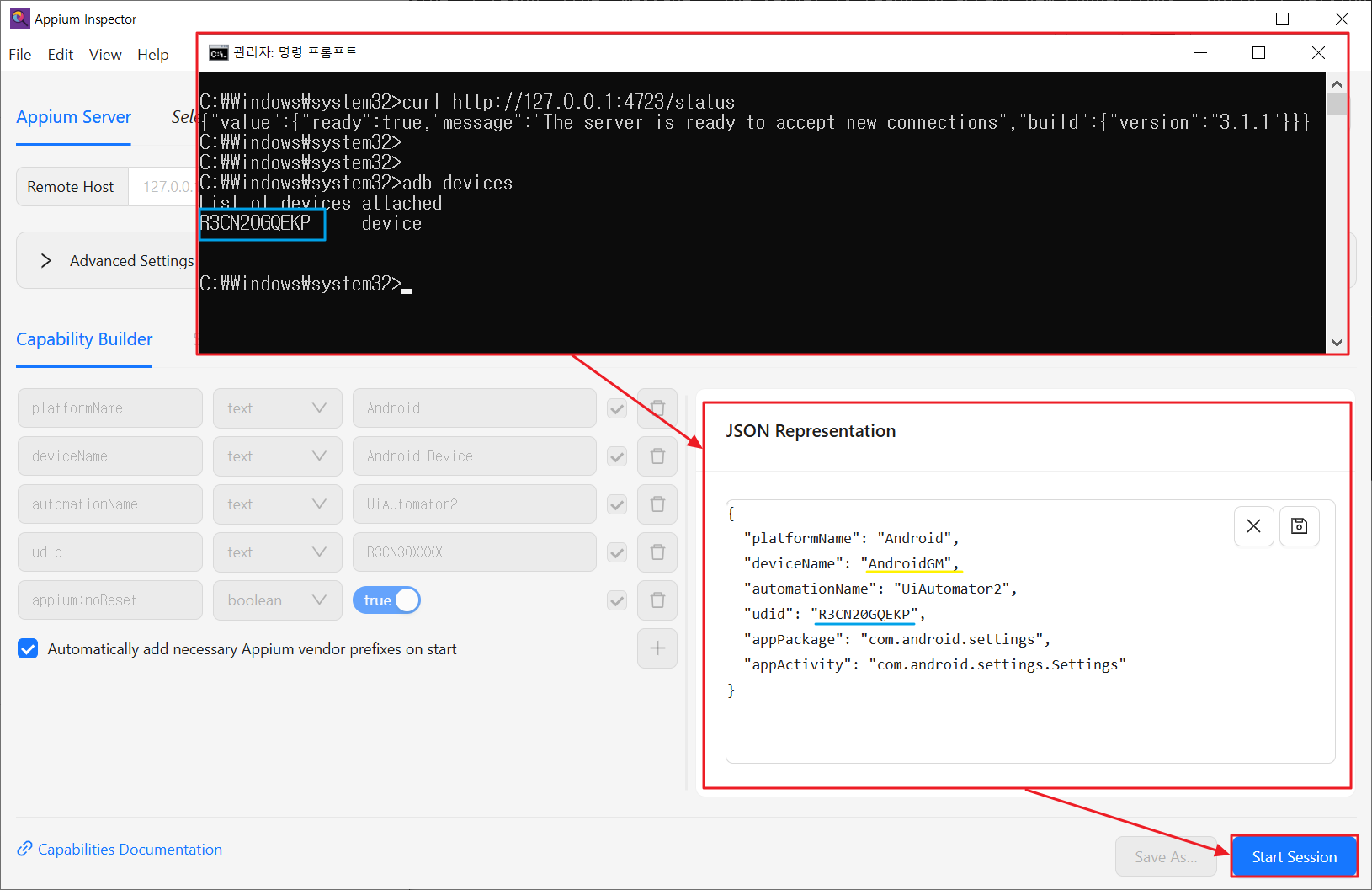Click the Android value field
The image size is (1372, 890).
coord(475,408)
